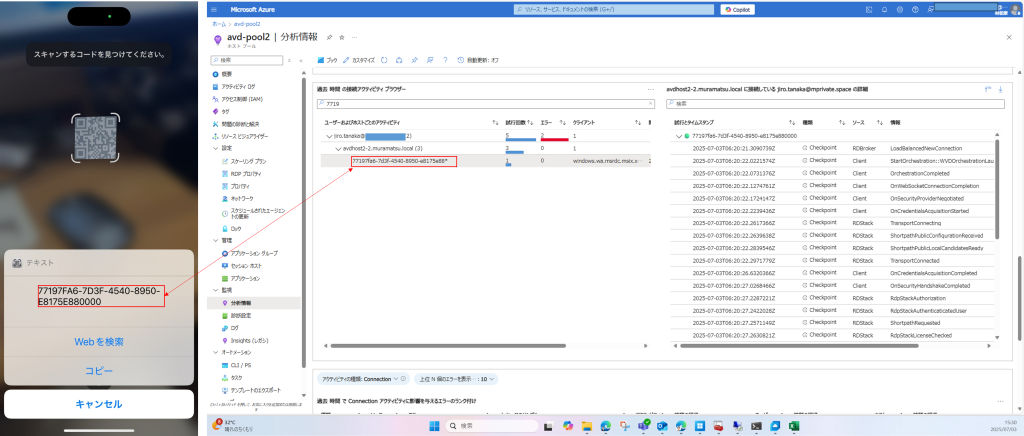Click ホーム breadcrumb link
The image size is (1024, 436).
coord(219,23)
